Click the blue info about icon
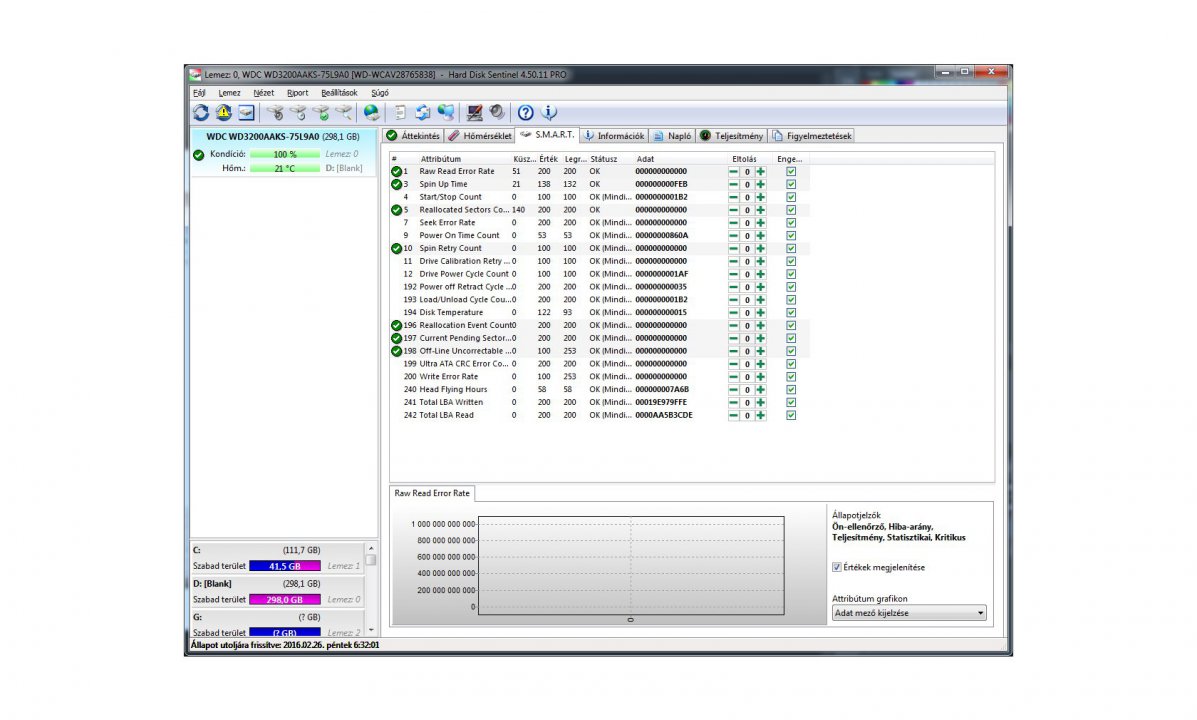The image size is (1197, 720). (549, 113)
